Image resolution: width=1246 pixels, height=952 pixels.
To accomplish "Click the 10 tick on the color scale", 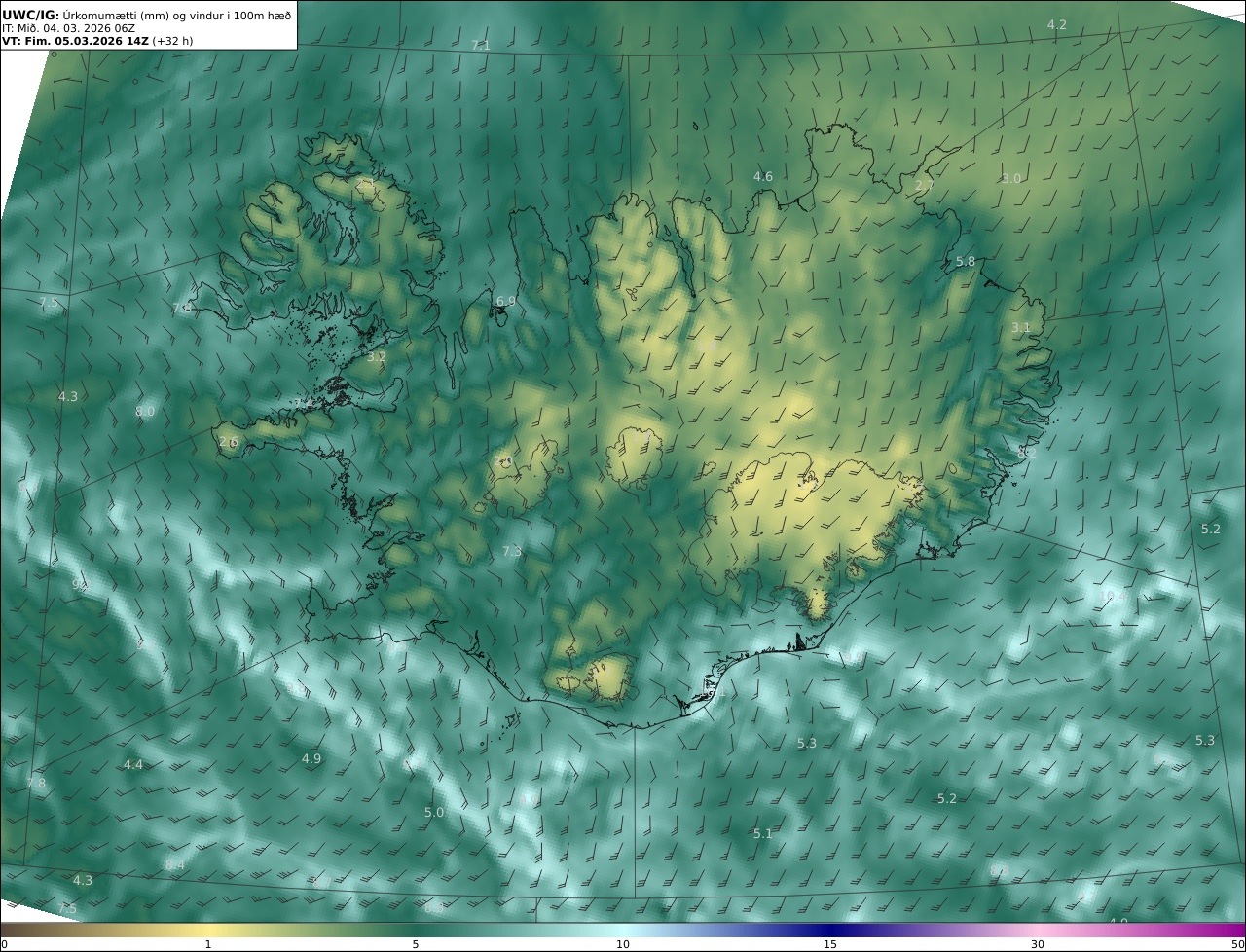I will [623, 944].
